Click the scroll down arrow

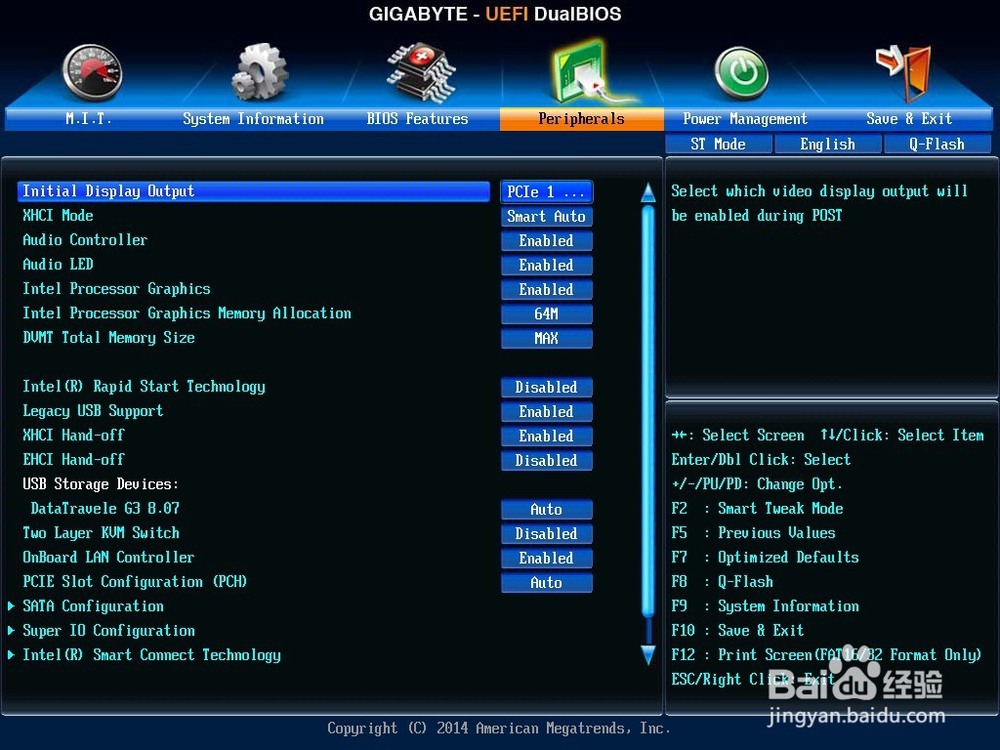[648, 655]
